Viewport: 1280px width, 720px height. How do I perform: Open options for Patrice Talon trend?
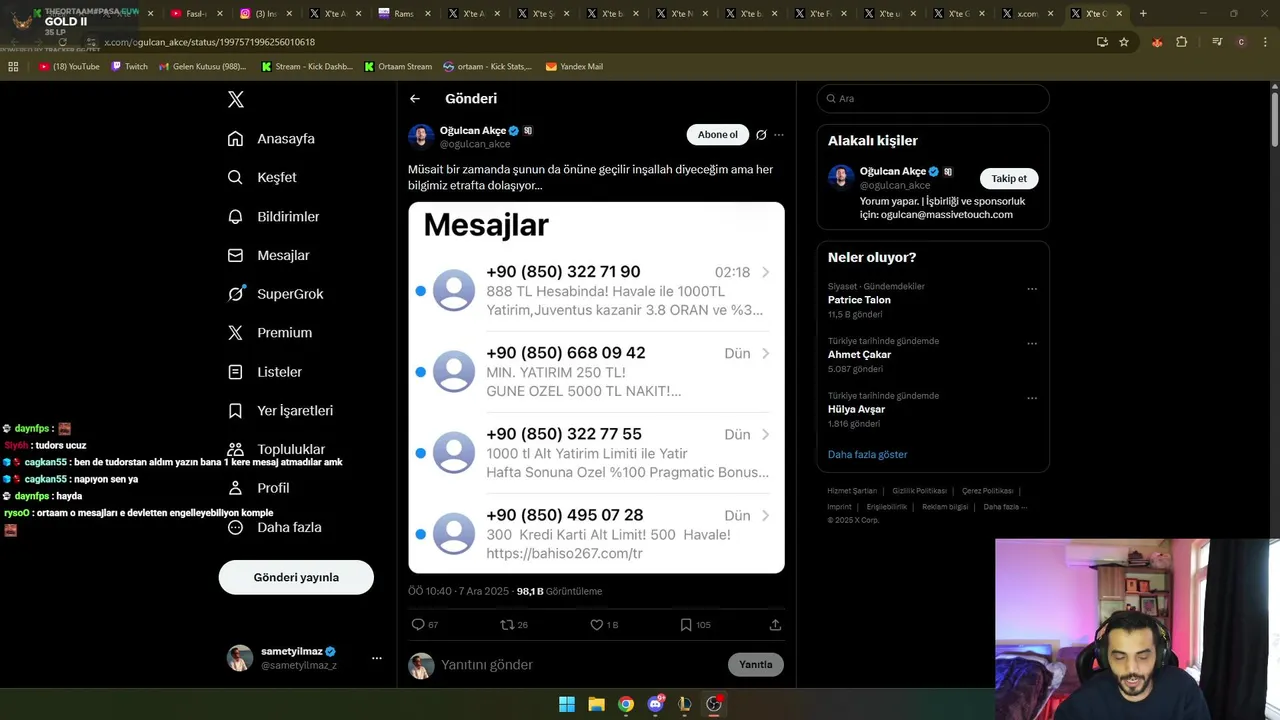[1032, 289]
